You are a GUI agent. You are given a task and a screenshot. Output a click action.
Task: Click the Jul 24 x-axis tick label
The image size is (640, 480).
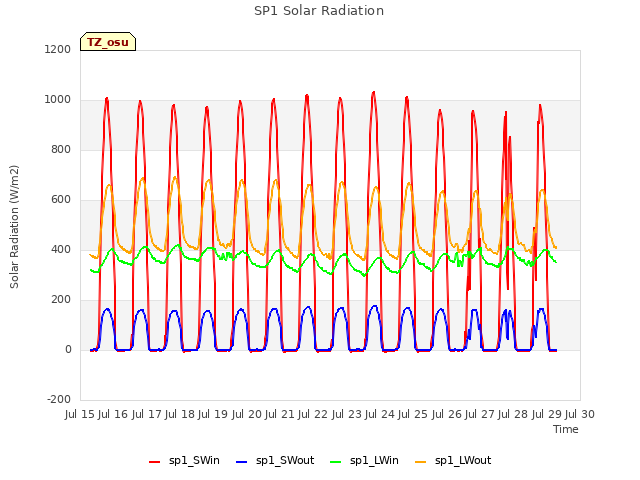click(x=380, y=414)
